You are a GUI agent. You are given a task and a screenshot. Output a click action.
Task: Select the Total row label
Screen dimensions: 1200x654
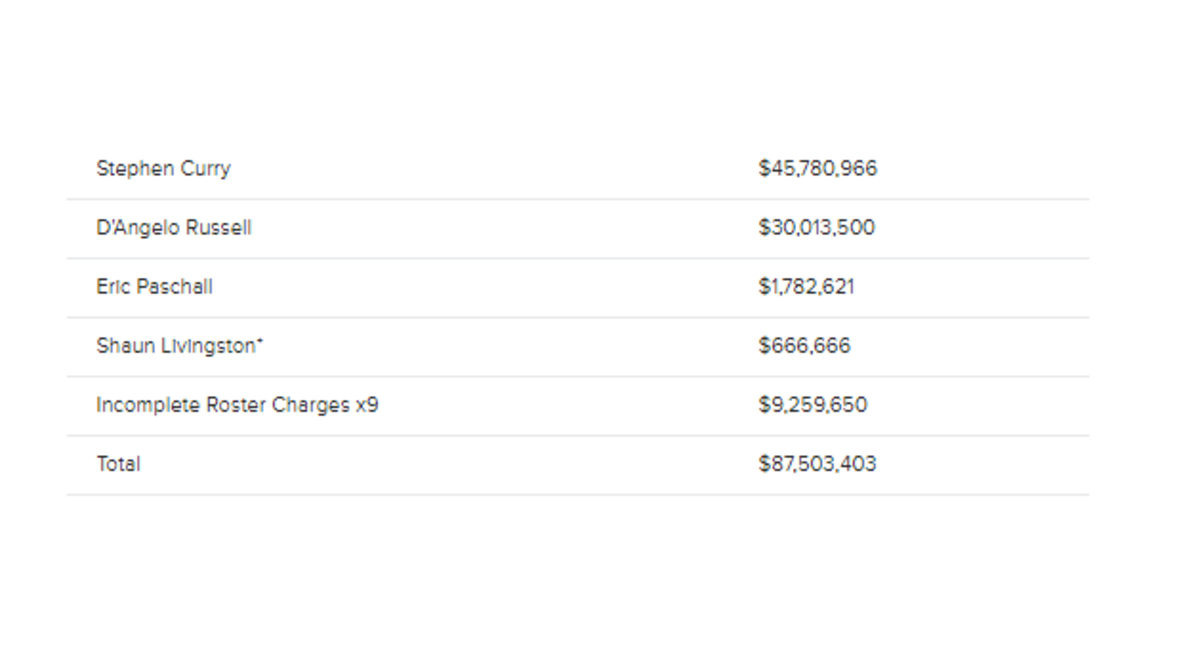118,464
